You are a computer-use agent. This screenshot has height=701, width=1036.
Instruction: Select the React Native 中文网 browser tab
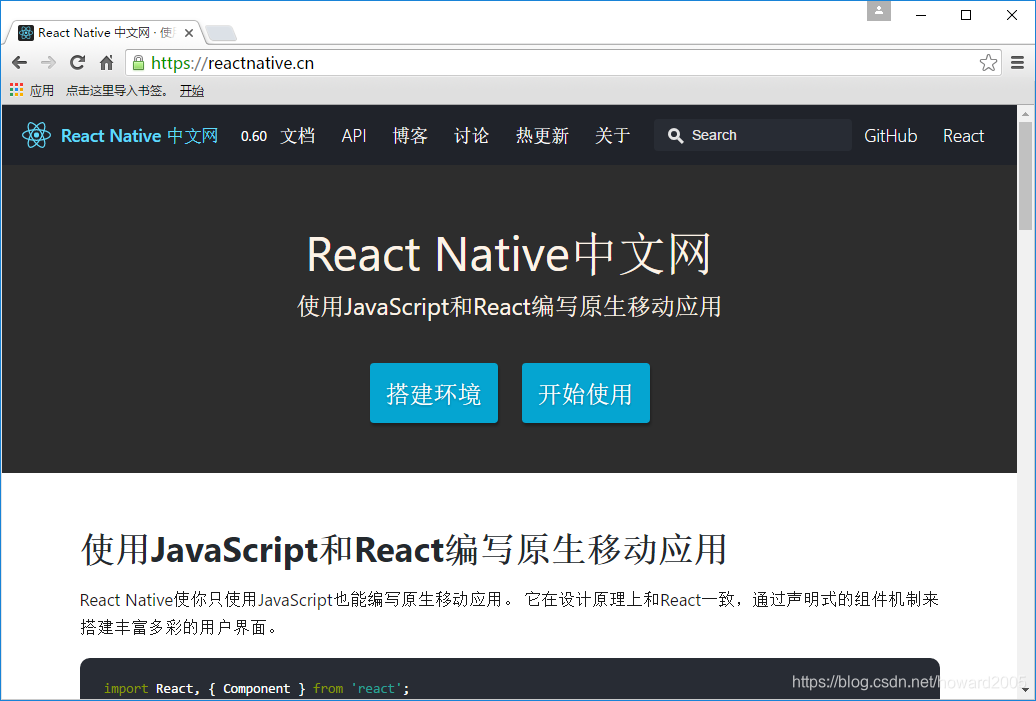[106, 33]
